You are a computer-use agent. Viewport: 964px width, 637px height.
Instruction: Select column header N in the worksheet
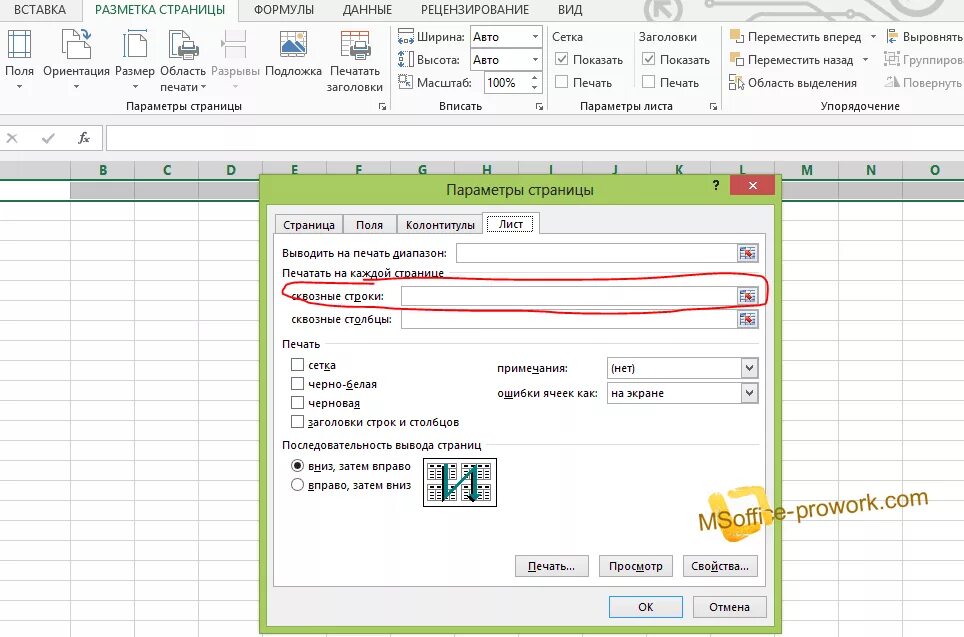pos(871,170)
